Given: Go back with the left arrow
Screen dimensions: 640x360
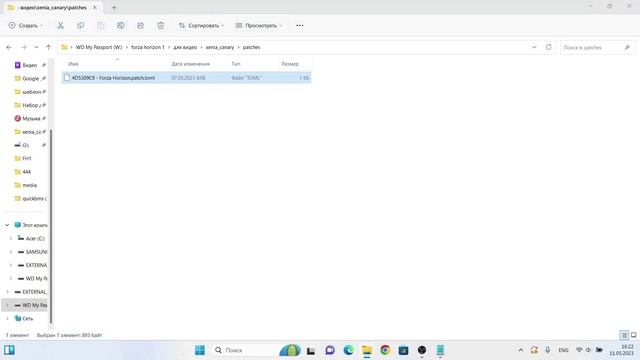Looking at the screenshot, I should [9, 47].
